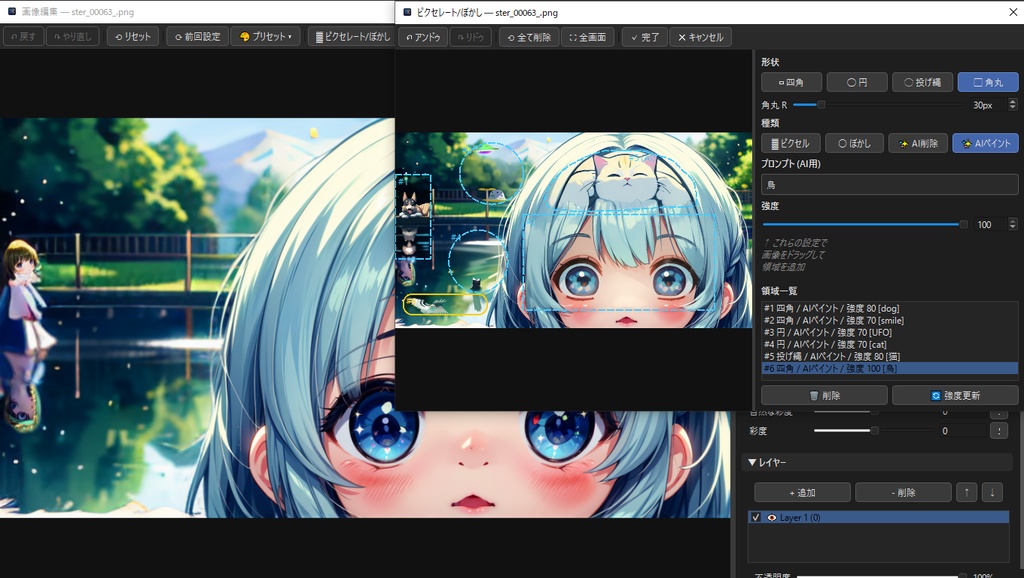The height and width of the screenshot is (578, 1024).
Task: Adjust the 強度 strength slider handle
Action: (x=963, y=225)
